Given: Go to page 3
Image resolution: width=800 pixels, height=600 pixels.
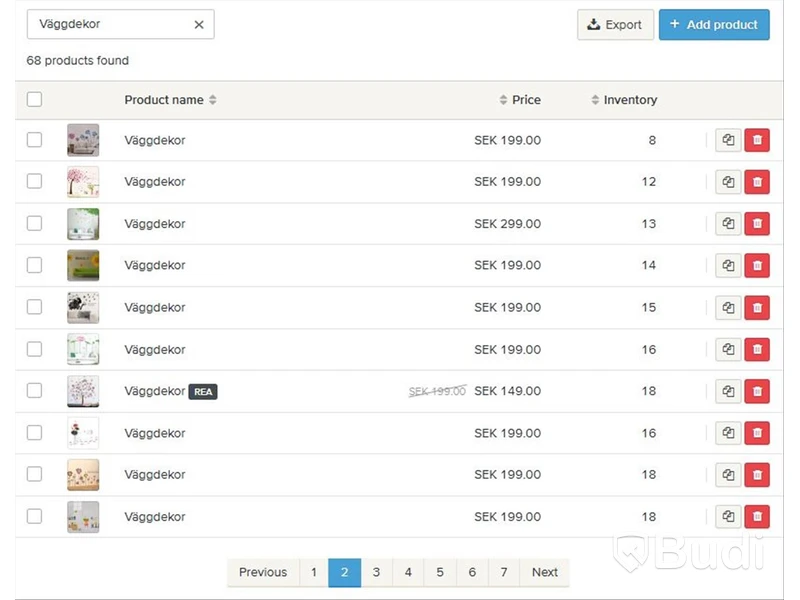Looking at the screenshot, I should point(376,572).
